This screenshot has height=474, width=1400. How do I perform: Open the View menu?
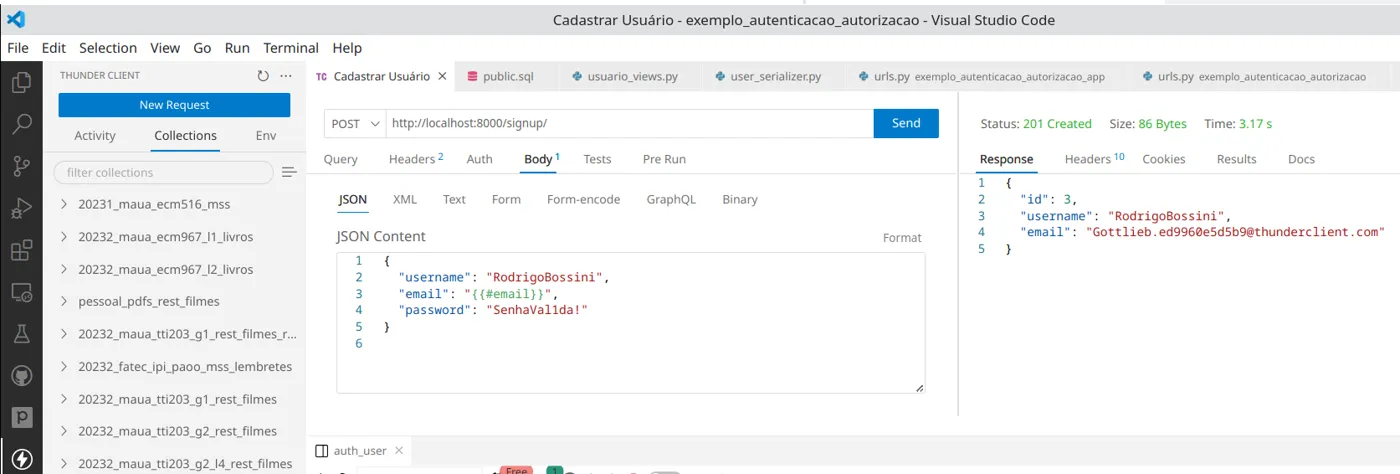[165, 48]
